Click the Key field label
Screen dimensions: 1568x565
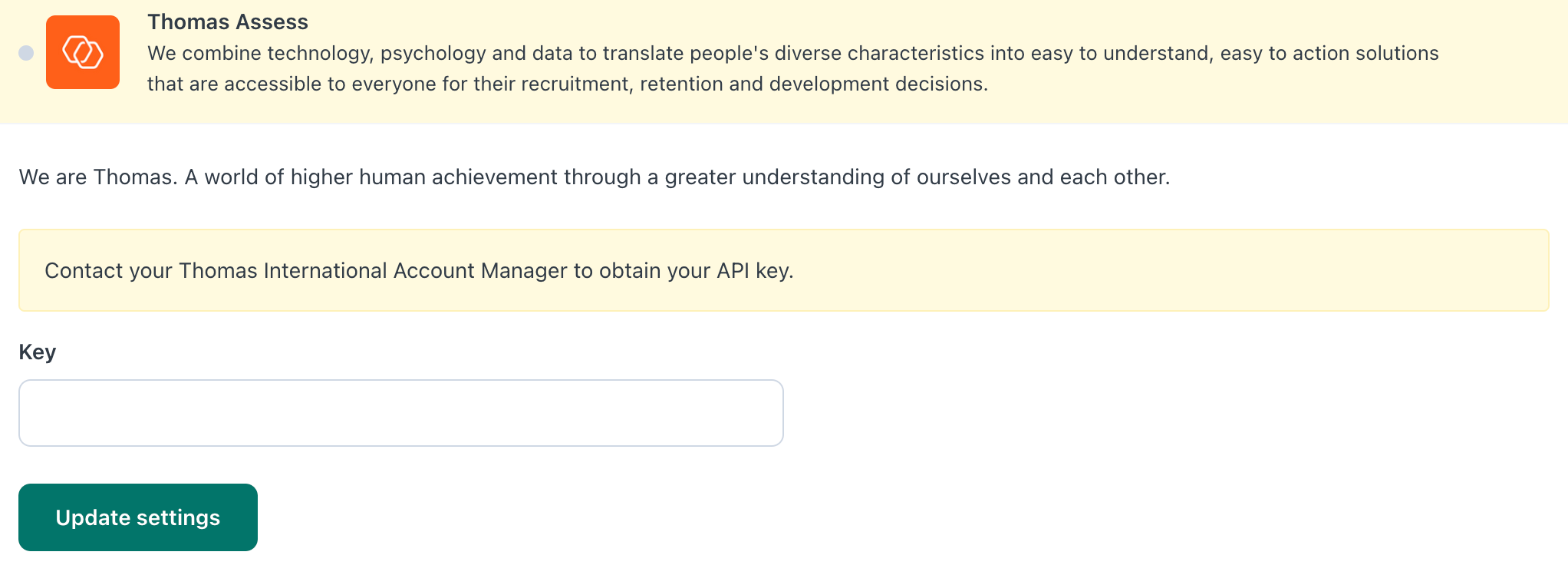coord(37,352)
